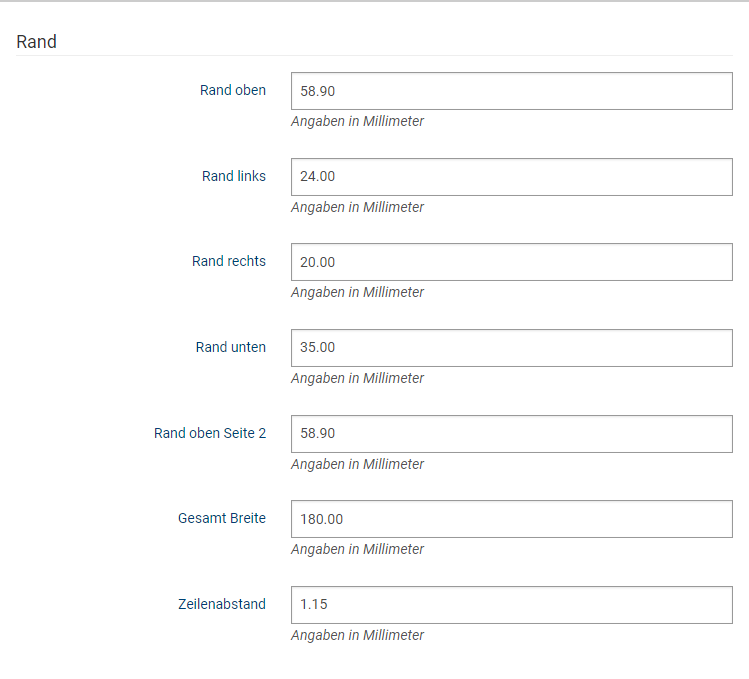Click the Rand oben label
The width and height of the screenshot is (749, 679).
(233, 90)
